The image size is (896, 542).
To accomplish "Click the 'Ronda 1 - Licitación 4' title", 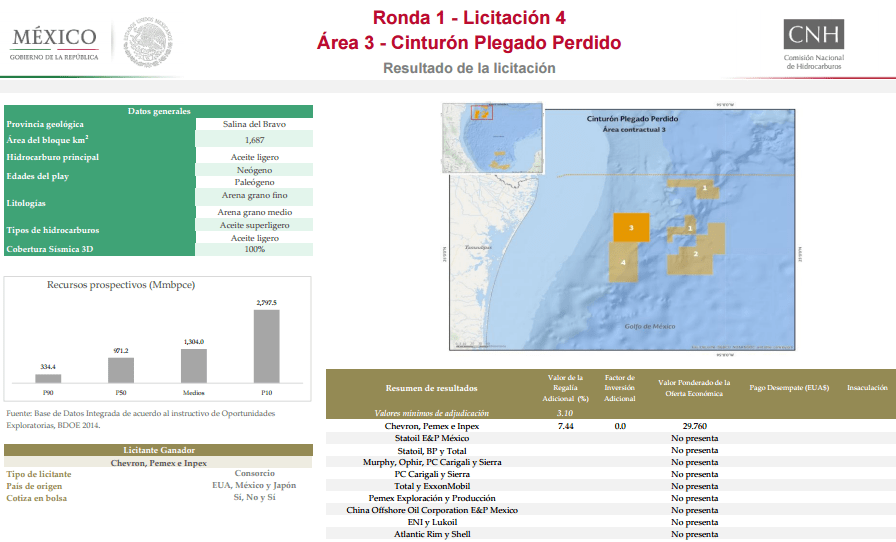I will click(469, 18).
